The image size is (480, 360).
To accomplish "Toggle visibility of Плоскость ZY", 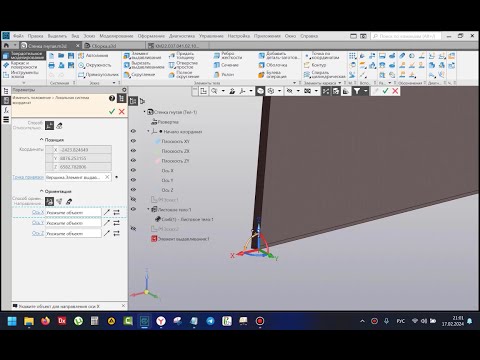I will pyautogui.click(x=133, y=160).
